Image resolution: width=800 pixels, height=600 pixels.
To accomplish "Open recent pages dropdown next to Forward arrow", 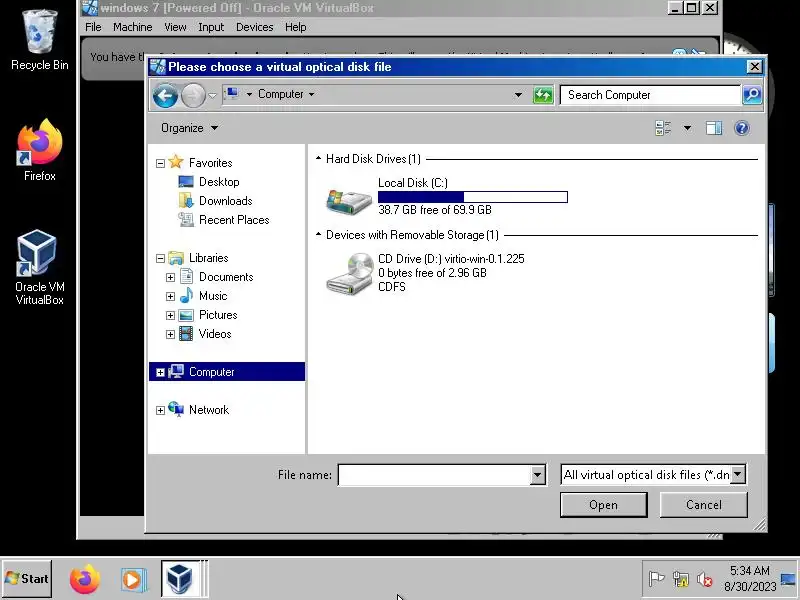I will [212, 95].
